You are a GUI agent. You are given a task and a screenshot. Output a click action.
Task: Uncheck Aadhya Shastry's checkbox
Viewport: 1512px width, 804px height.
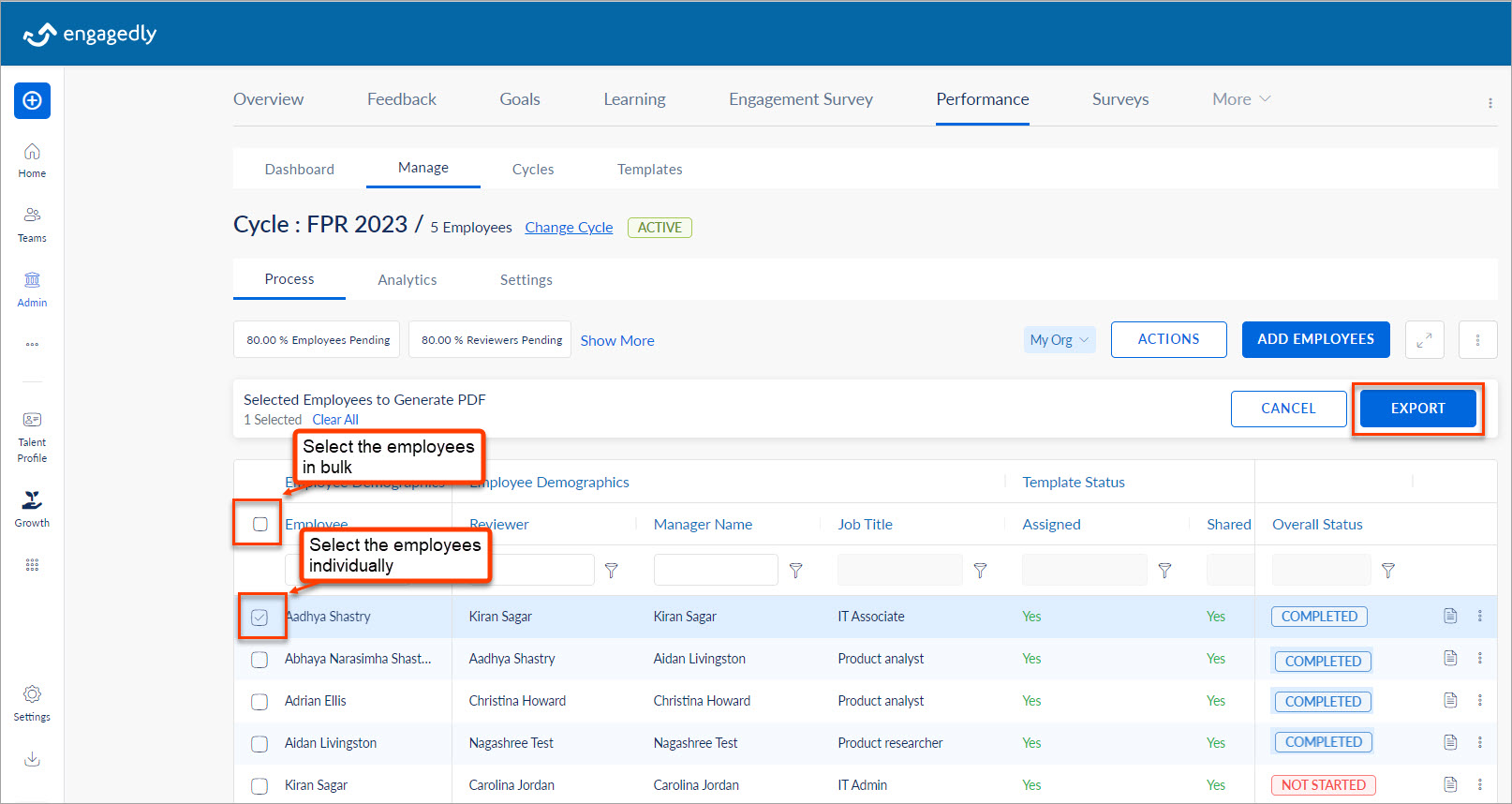[259, 618]
